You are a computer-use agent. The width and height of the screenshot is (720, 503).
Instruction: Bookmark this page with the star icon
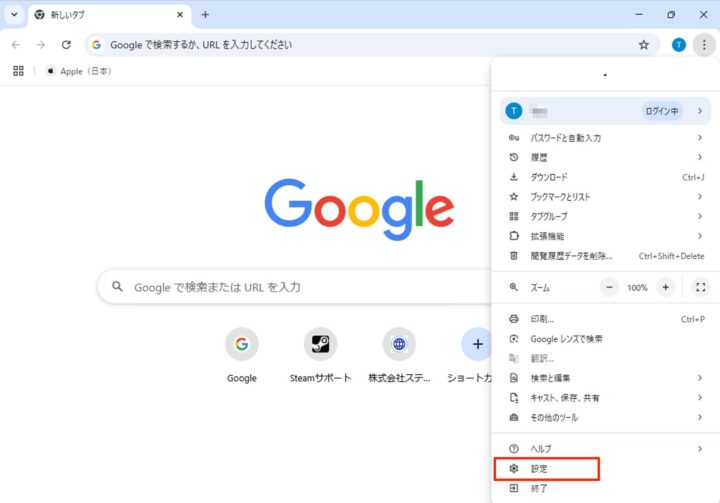pyautogui.click(x=644, y=45)
